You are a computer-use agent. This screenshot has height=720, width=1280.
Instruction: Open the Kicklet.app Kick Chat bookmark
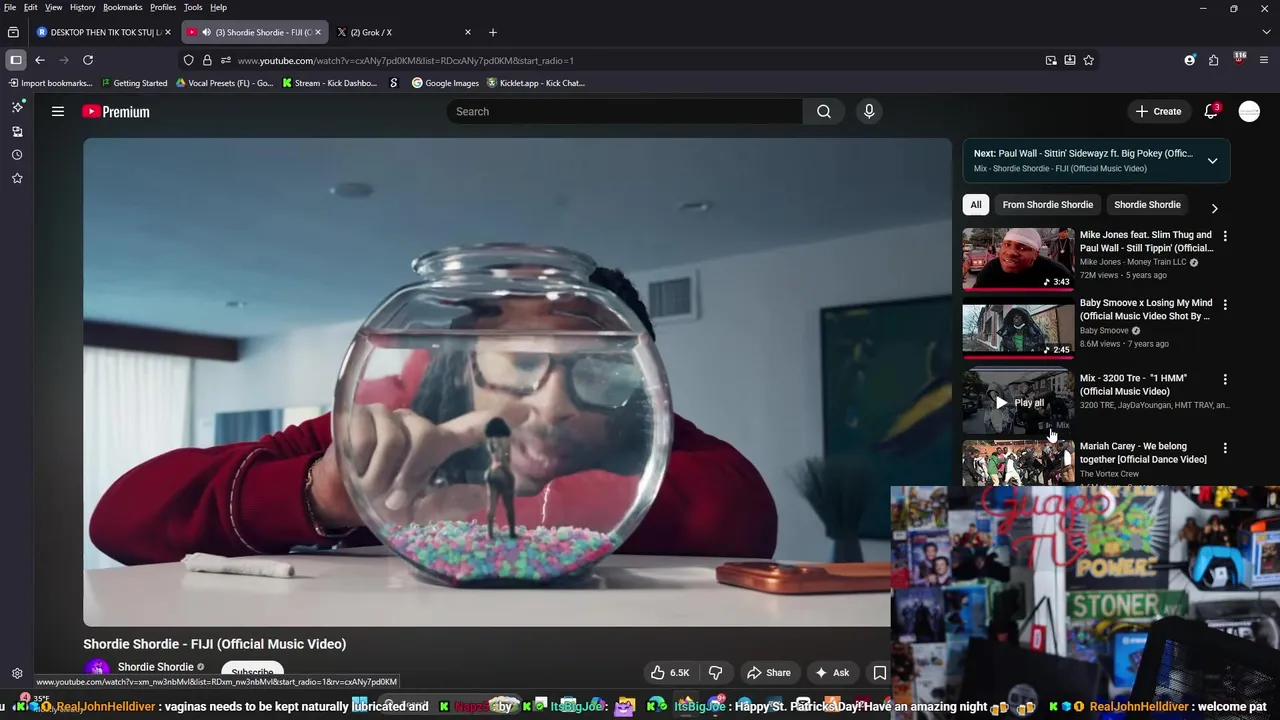536,83
